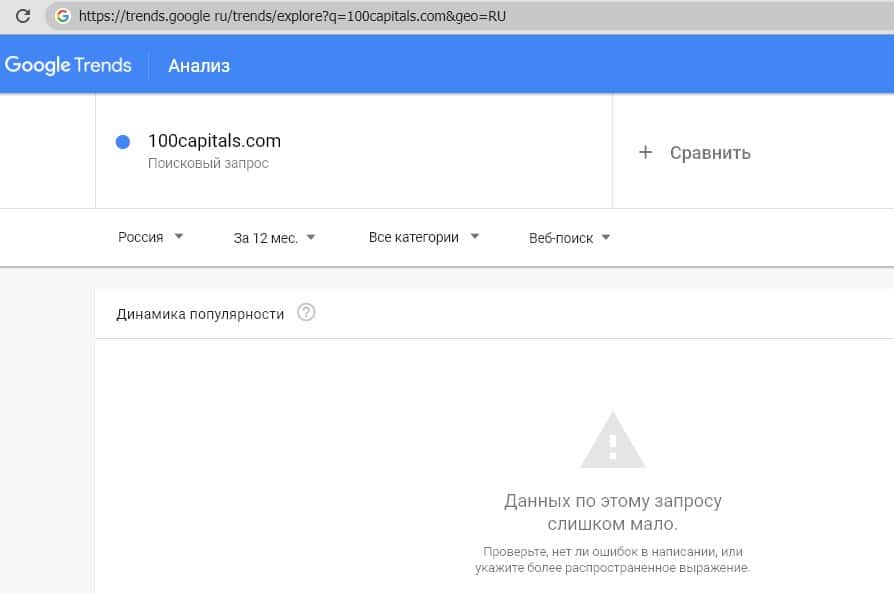Screen dimensions: 894x594
Task: Expand the Россия region dropdown
Action: [x=150, y=237]
